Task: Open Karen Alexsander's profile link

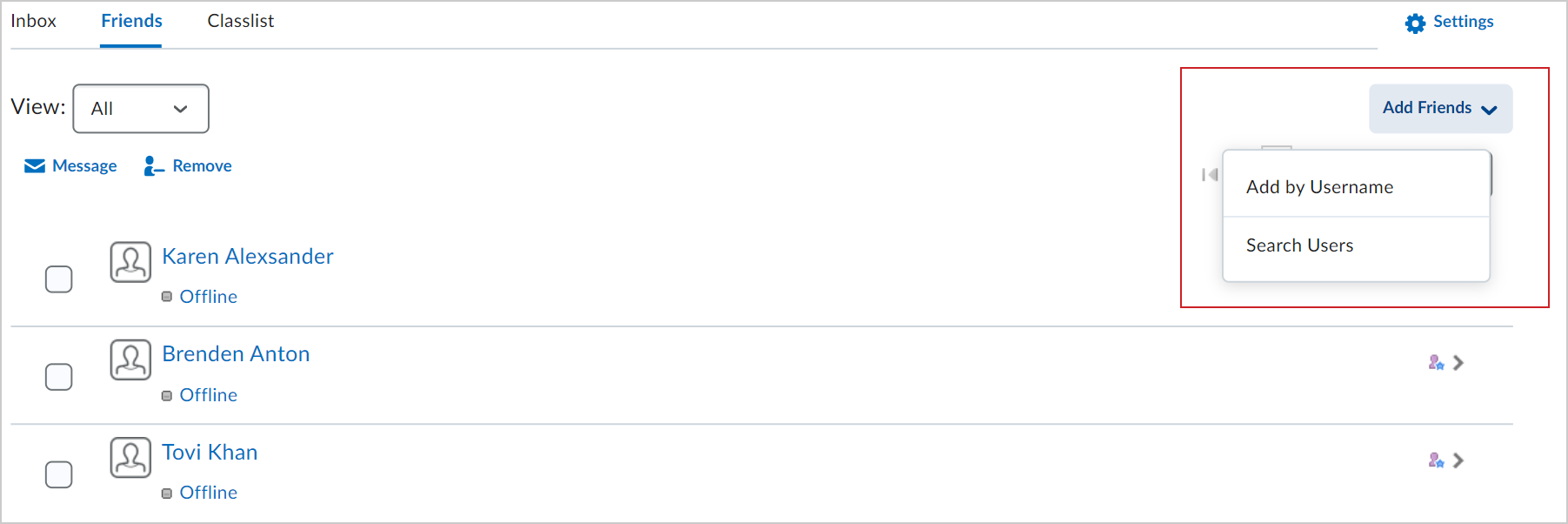Action: pos(248,257)
